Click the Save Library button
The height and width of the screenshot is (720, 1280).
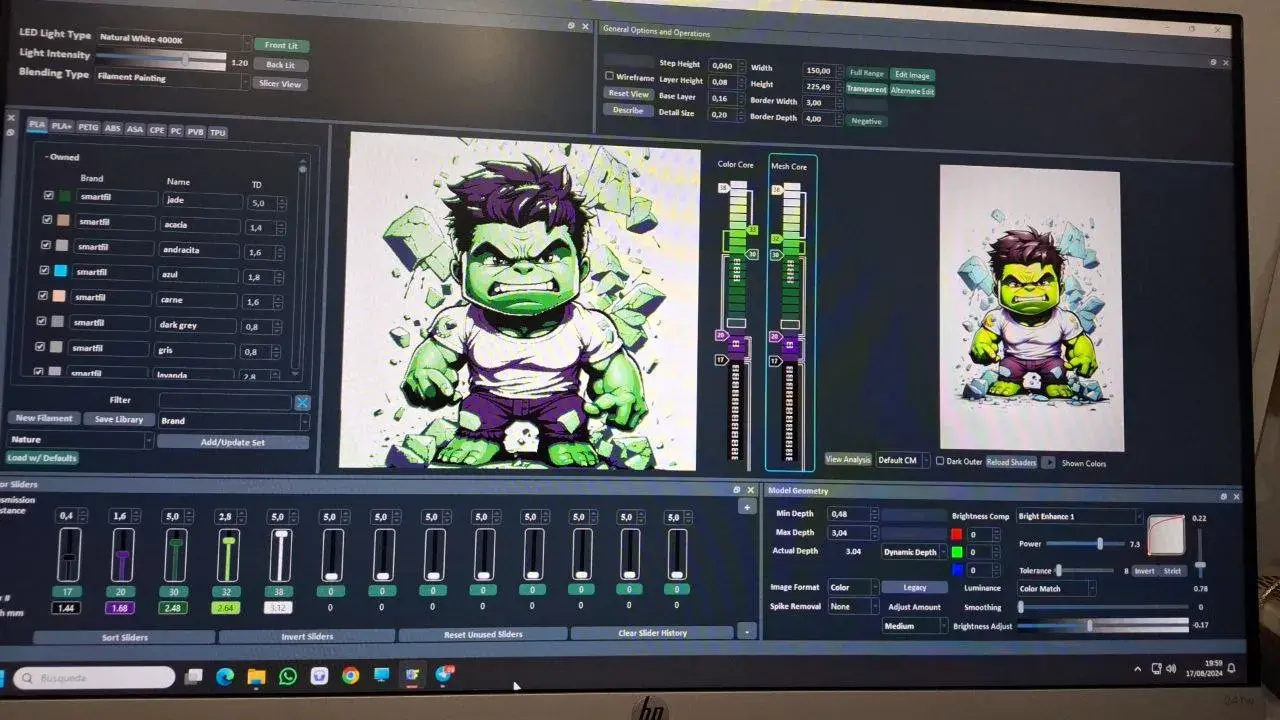tap(118, 420)
